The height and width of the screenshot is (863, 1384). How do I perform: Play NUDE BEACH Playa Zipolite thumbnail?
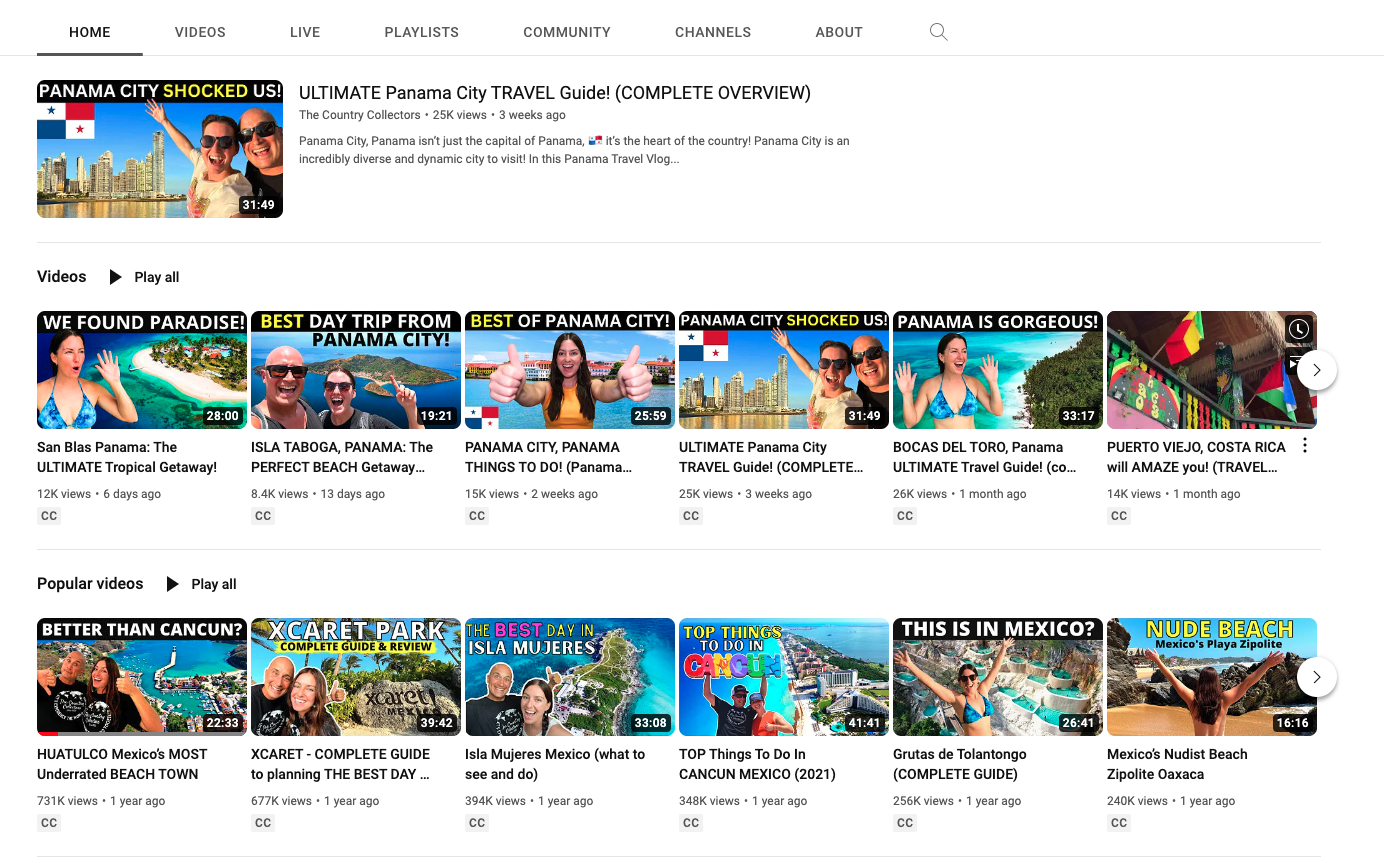(1212, 677)
